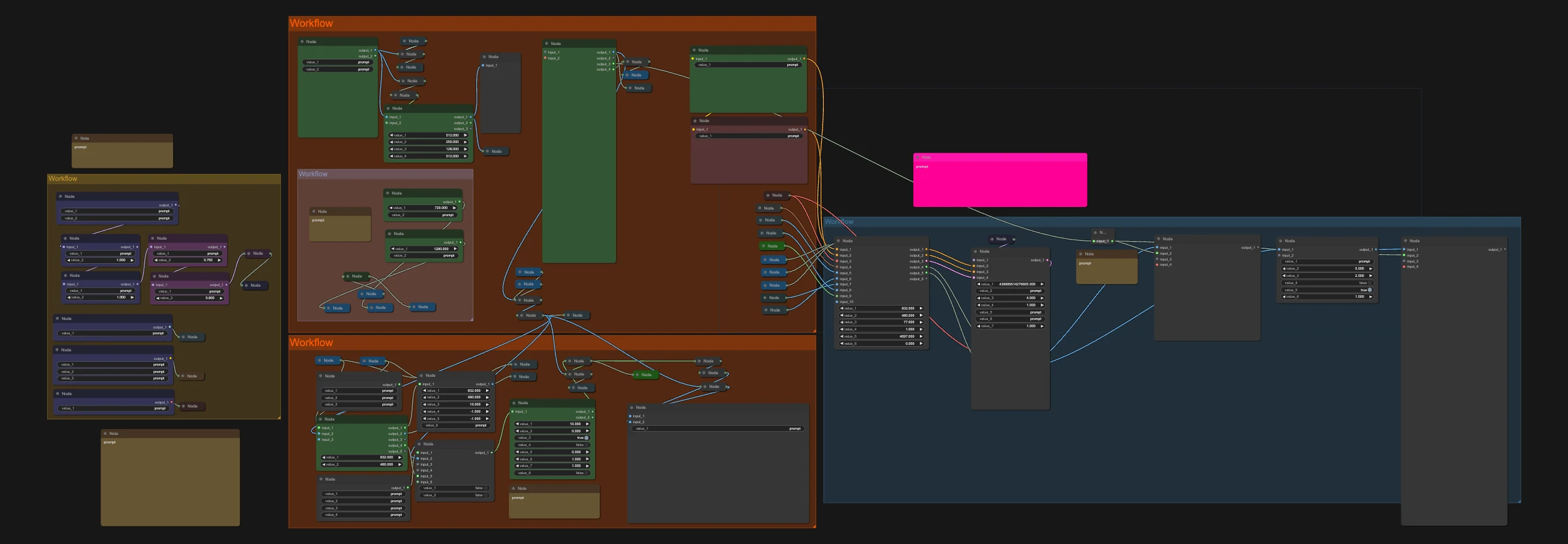Toggle the true switch on value_5
The width and height of the screenshot is (1568, 544).
(x=1370, y=290)
